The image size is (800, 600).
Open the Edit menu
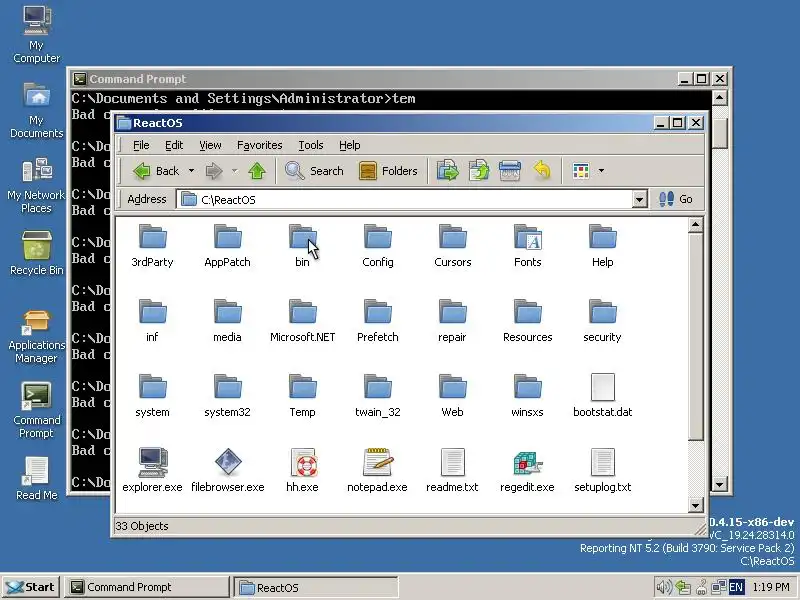(173, 145)
